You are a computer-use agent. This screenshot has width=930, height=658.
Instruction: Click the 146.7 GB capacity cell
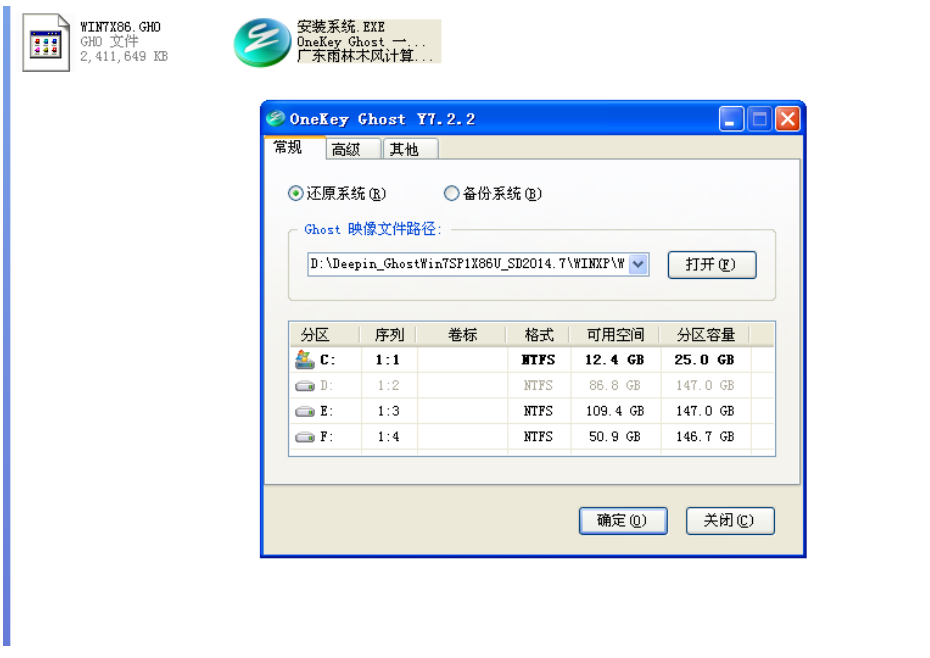705,437
